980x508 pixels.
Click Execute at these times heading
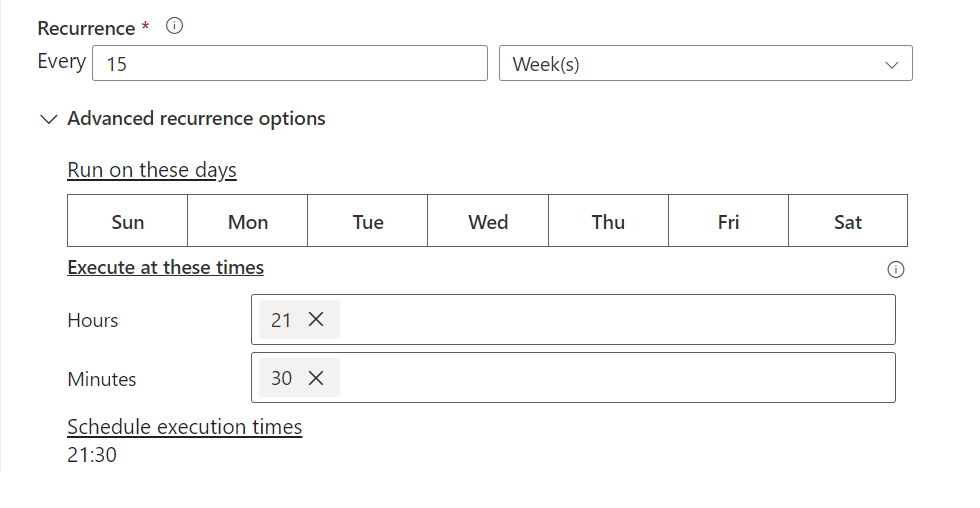click(x=165, y=268)
